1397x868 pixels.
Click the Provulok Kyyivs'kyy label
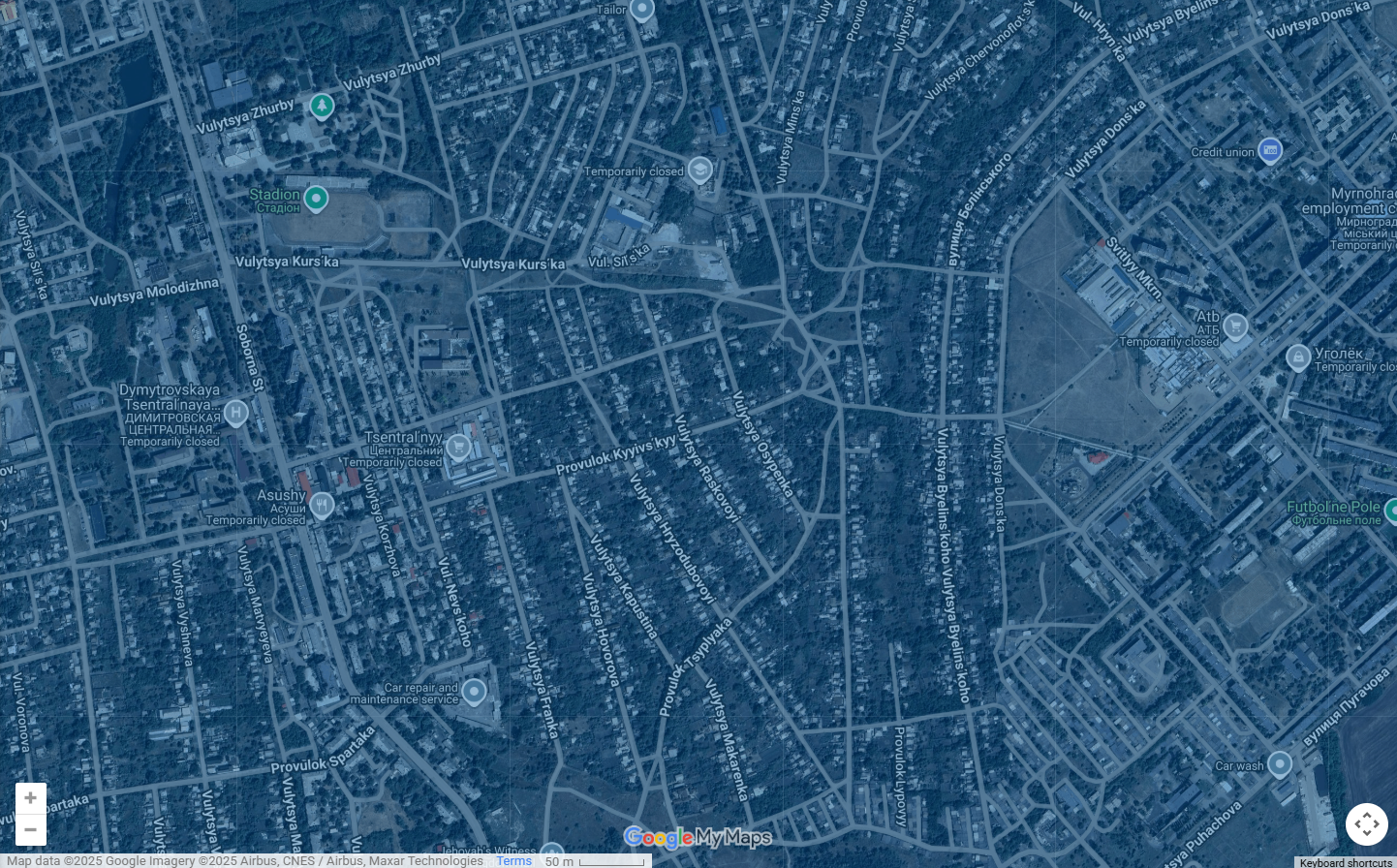point(616,454)
